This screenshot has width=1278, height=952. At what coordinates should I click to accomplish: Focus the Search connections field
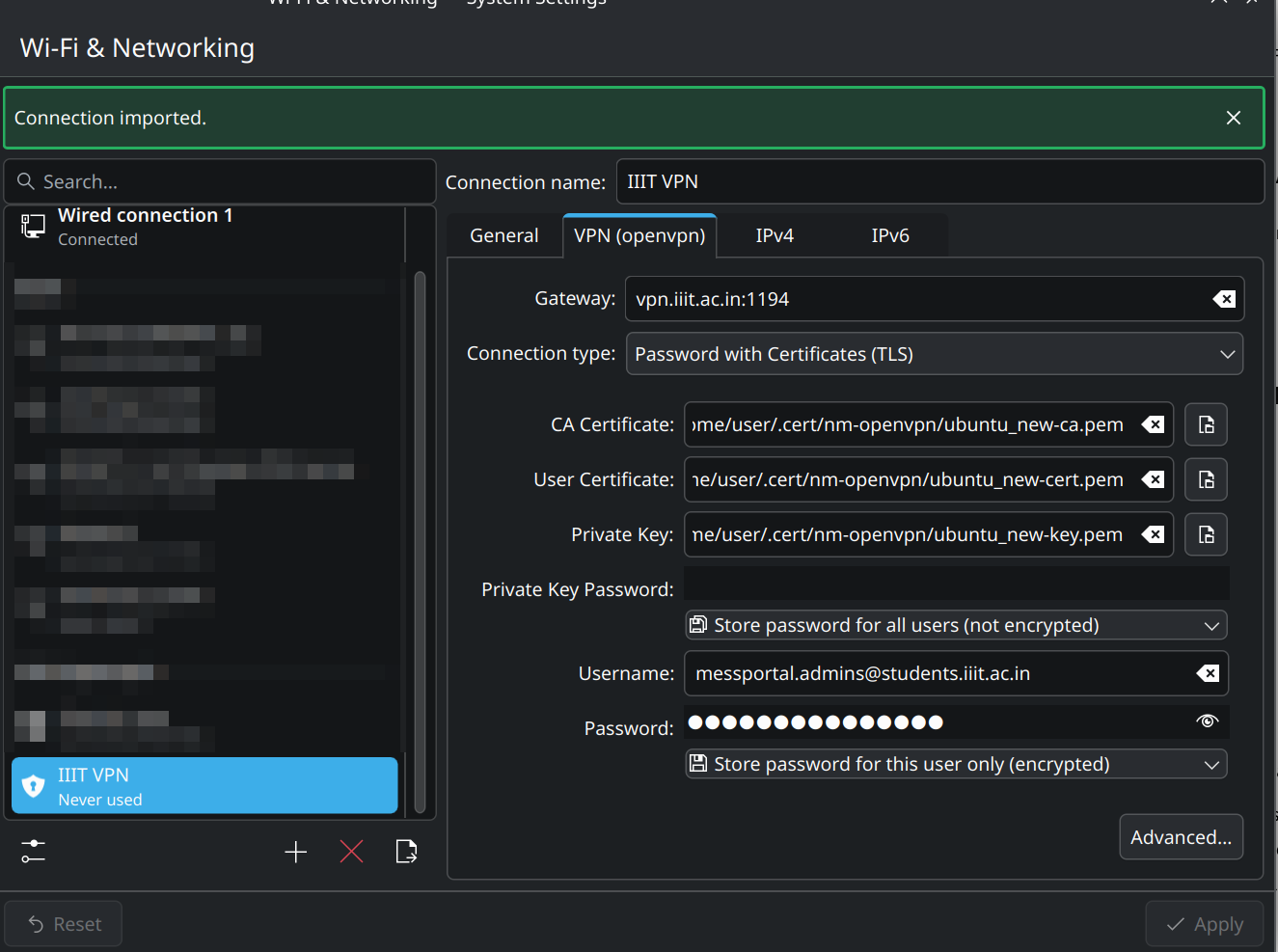pyautogui.click(x=220, y=181)
